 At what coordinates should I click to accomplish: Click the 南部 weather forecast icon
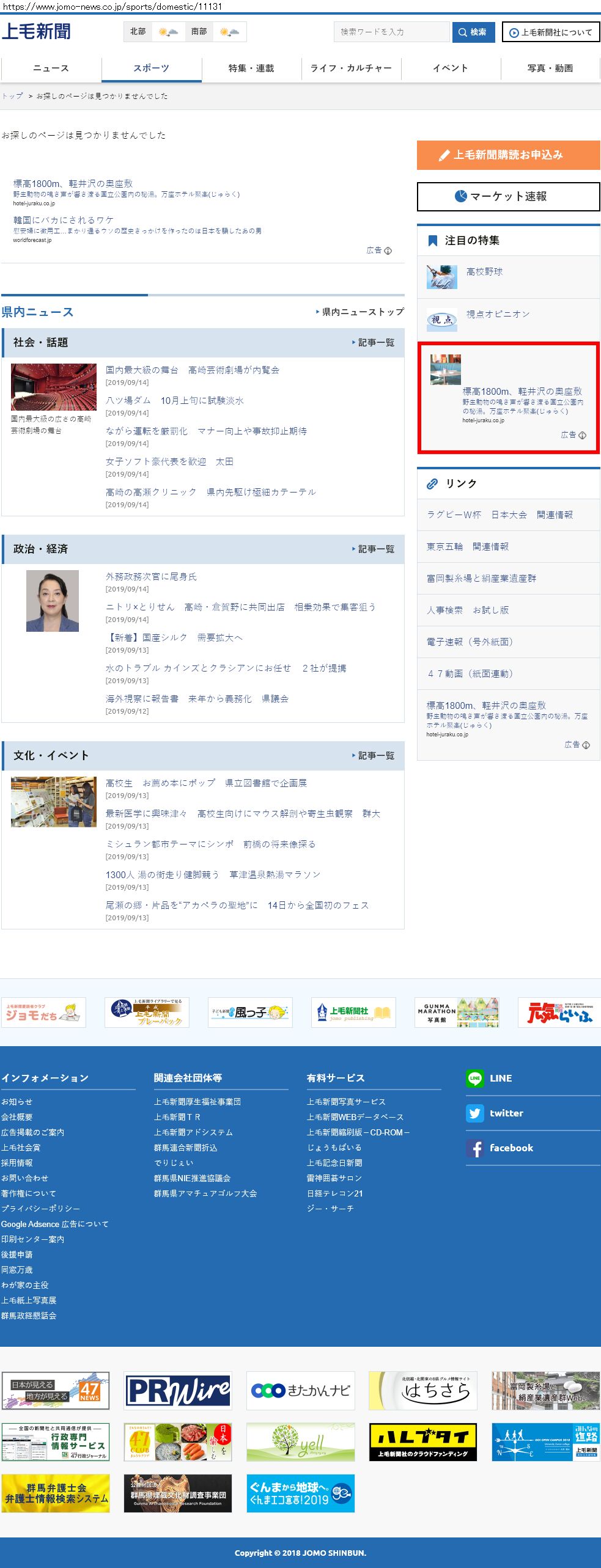pos(229,32)
